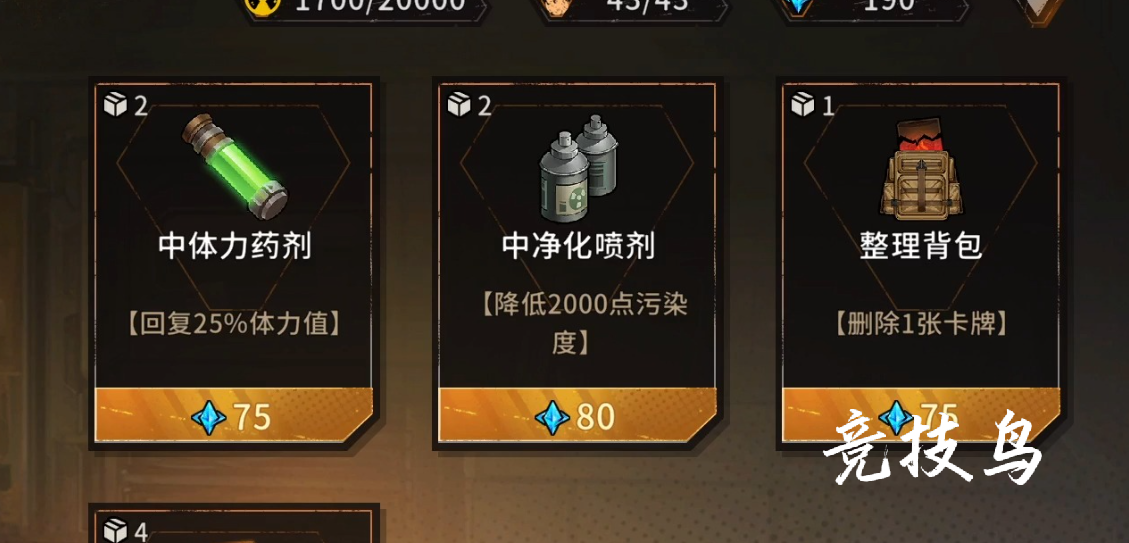Image resolution: width=1129 pixels, height=543 pixels.
Task: Buy 中净化喷剂 for 80 crystals
Action: point(577,416)
